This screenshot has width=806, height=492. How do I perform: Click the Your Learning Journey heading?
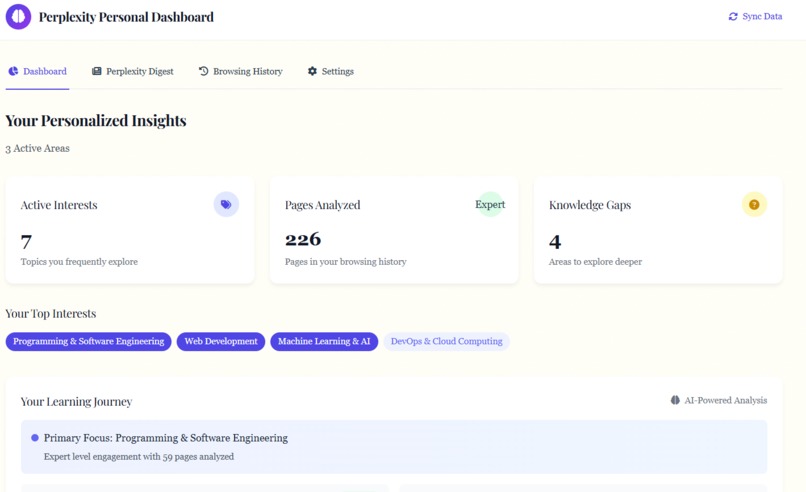[x=77, y=402]
